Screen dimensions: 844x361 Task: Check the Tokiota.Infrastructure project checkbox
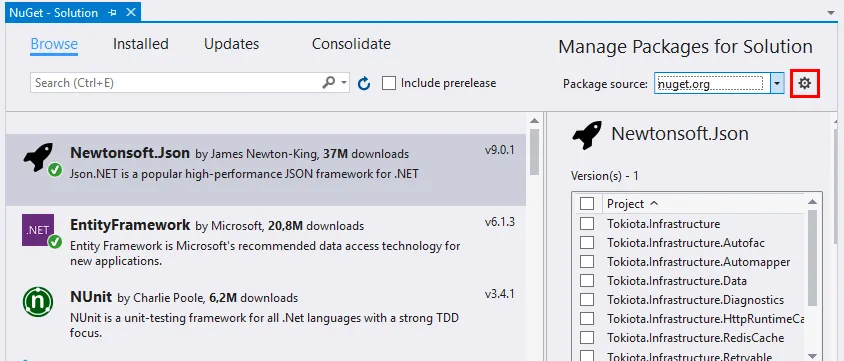coord(587,223)
